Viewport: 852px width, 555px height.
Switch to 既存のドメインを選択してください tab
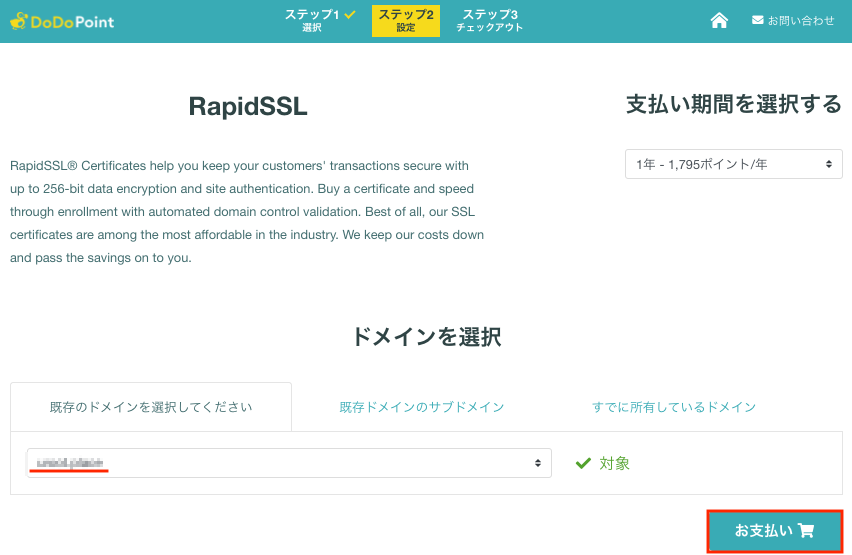(151, 407)
